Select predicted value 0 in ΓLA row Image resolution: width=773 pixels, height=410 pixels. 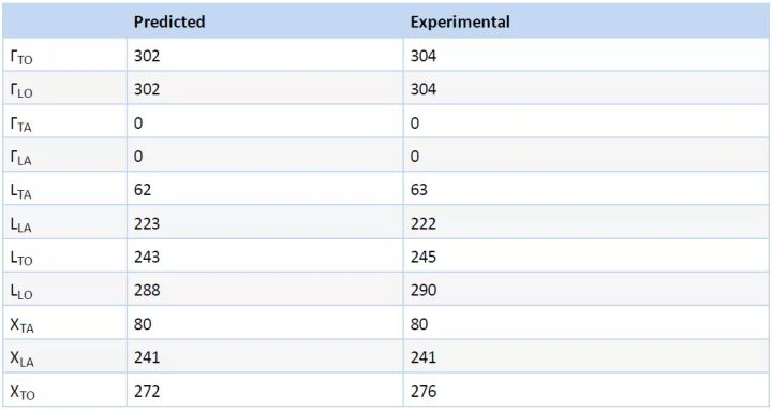click(139, 156)
